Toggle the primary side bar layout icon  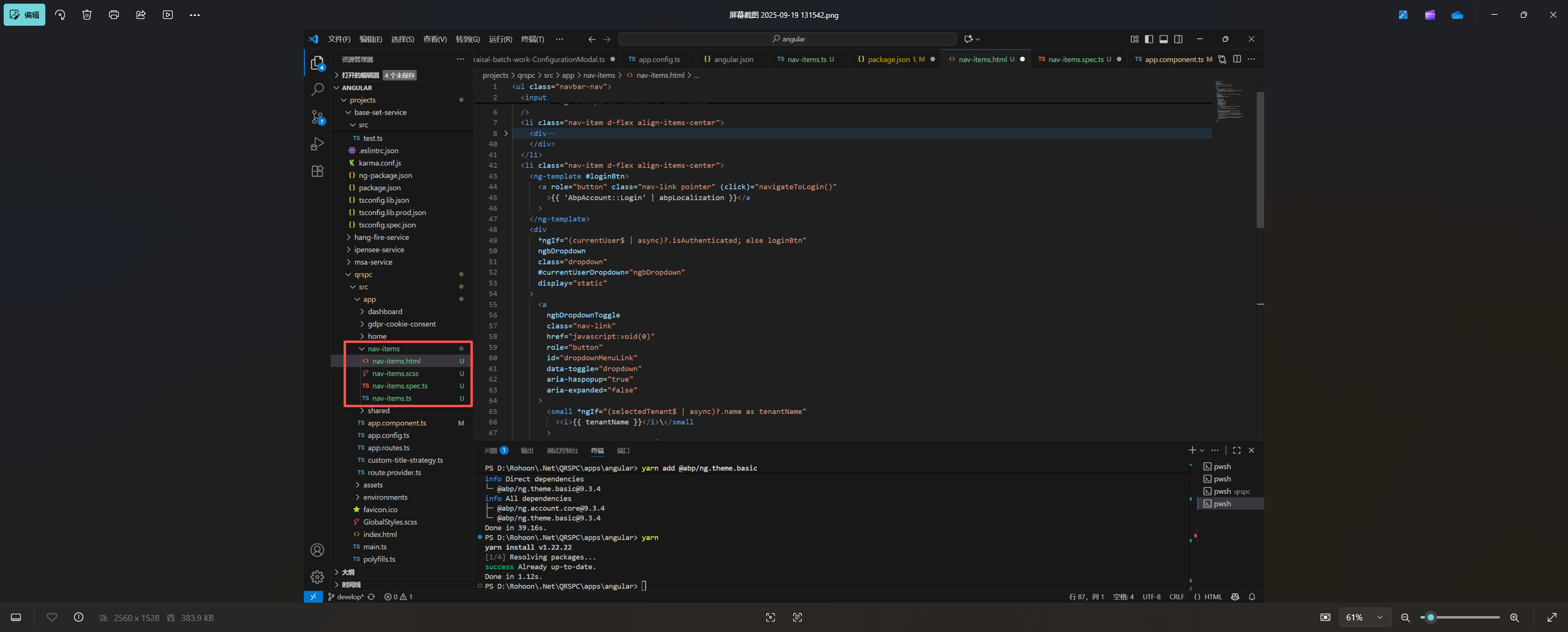pyautogui.click(x=1149, y=39)
